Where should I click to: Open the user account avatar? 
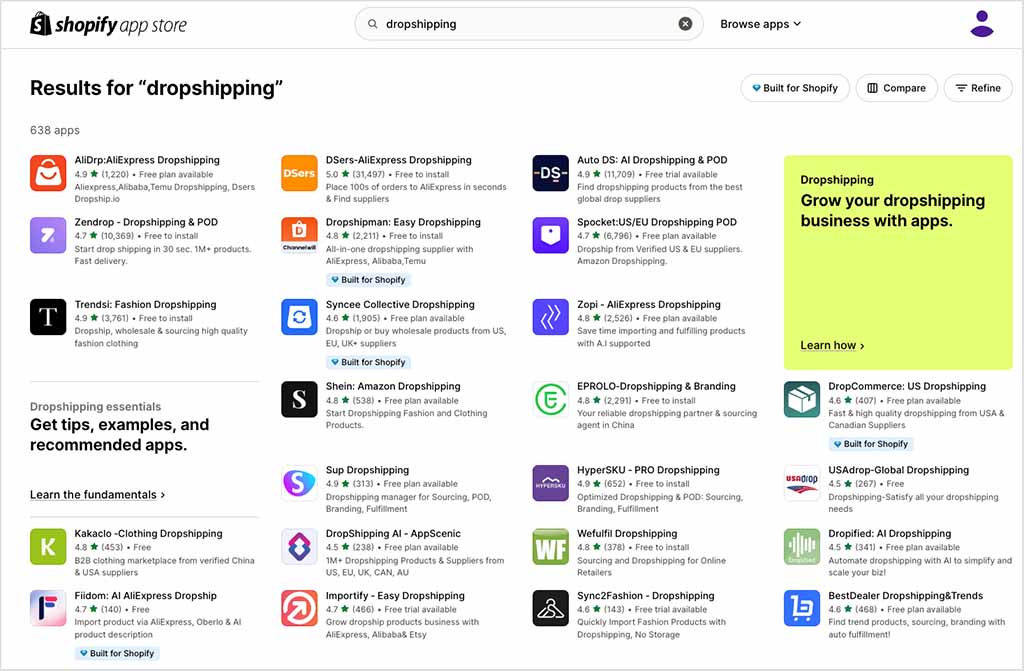pyautogui.click(x=982, y=24)
